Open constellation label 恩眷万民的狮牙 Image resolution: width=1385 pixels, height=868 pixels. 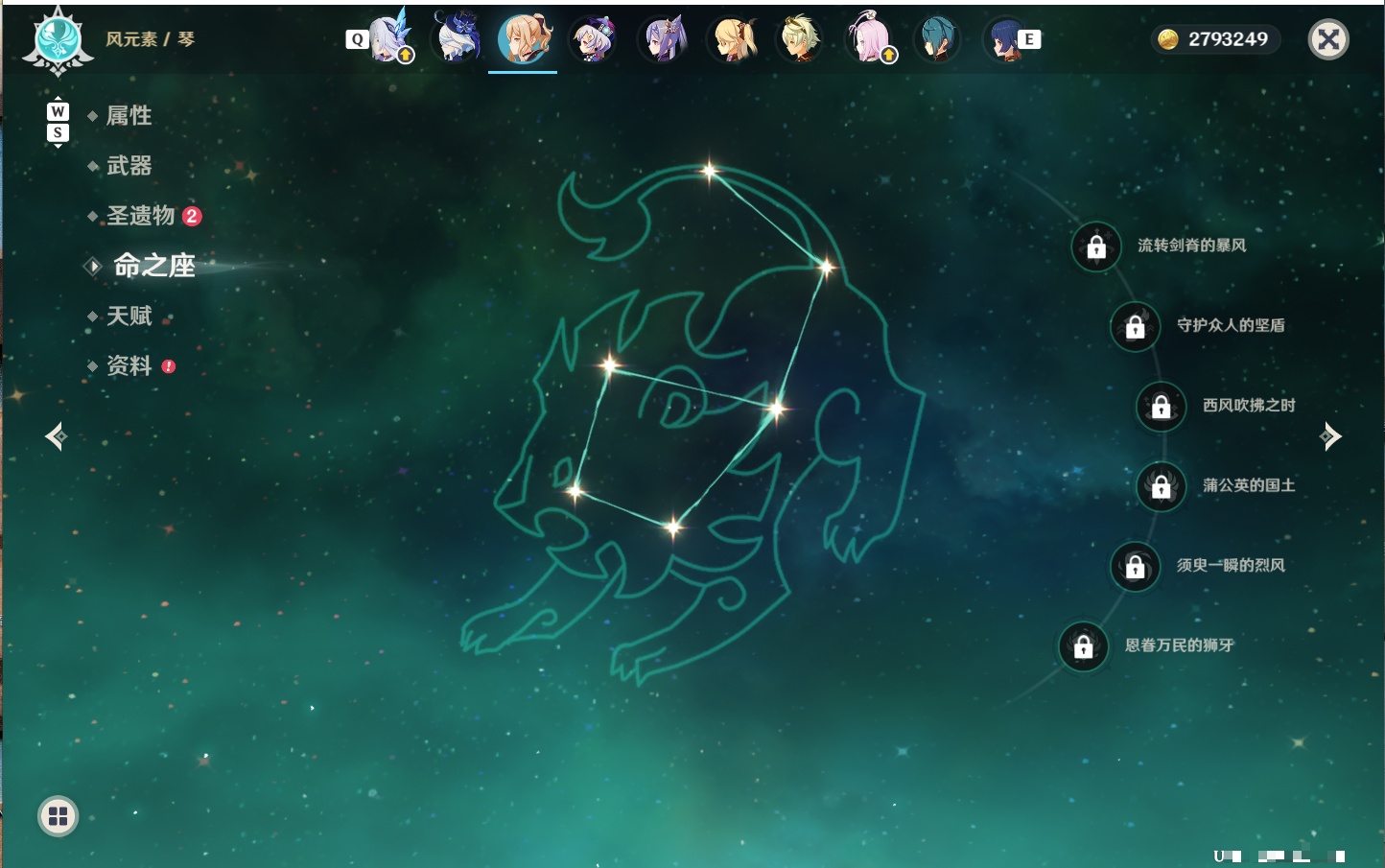point(1179,645)
